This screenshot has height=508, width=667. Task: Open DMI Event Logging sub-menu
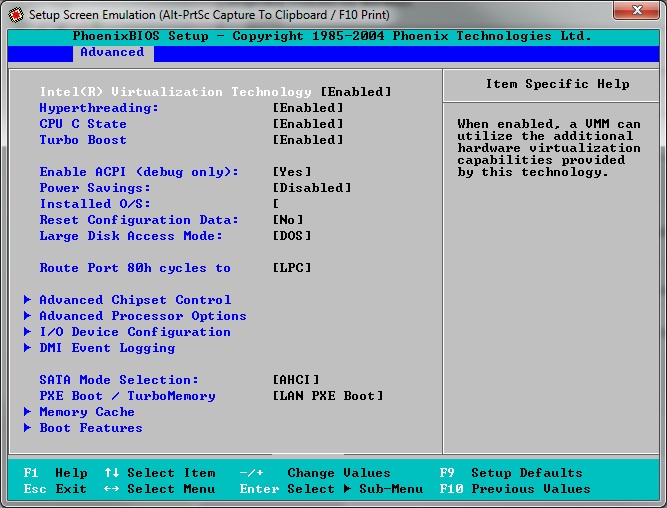[107, 348]
